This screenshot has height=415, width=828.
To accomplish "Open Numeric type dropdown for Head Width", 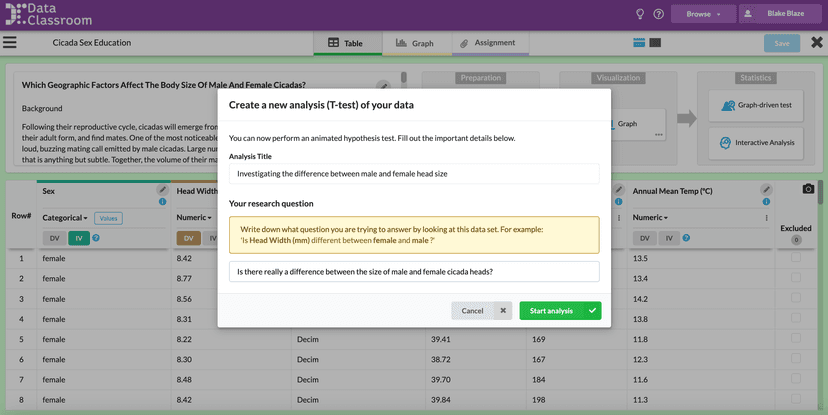I will (x=194, y=218).
